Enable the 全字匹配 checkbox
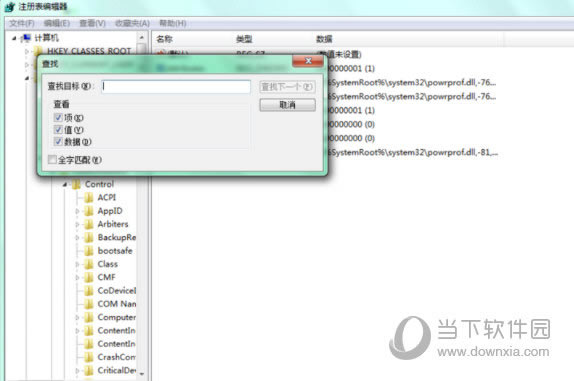574x381 pixels. point(52,159)
